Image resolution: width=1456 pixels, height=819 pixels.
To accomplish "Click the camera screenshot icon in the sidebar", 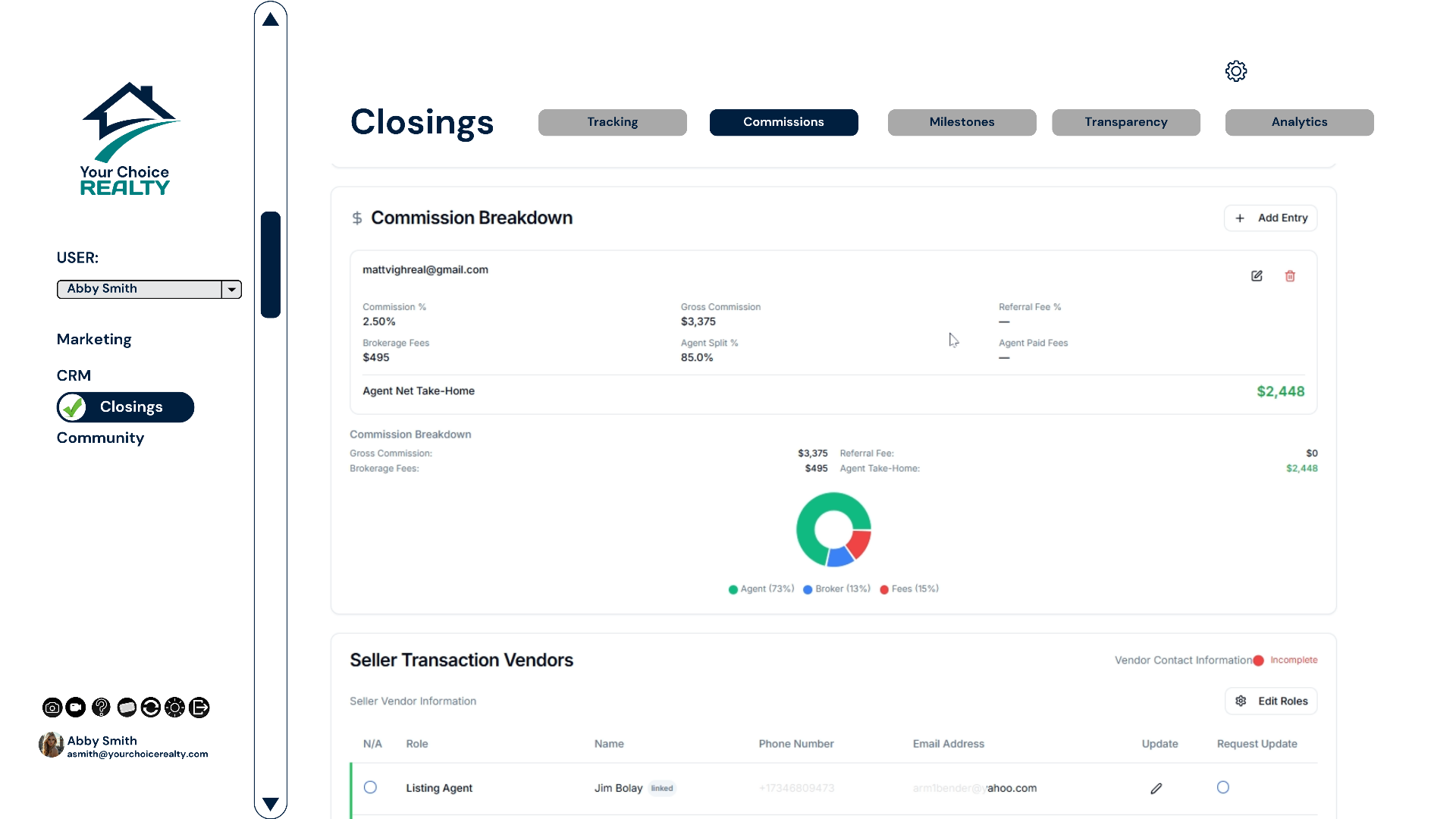I will tap(52, 708).
